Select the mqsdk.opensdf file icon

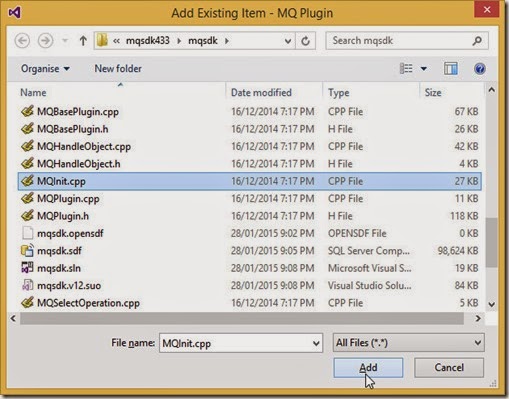pos(27,233)
